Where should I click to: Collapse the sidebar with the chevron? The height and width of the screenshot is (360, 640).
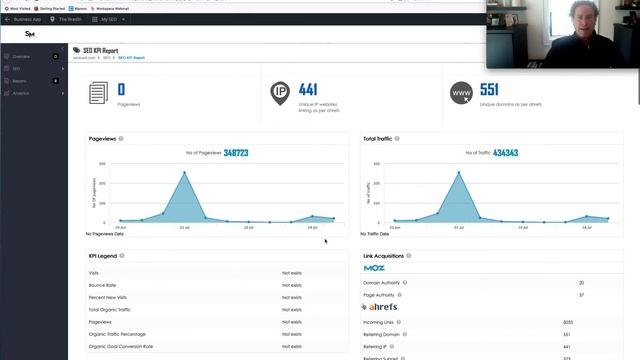tap(62, 49)
